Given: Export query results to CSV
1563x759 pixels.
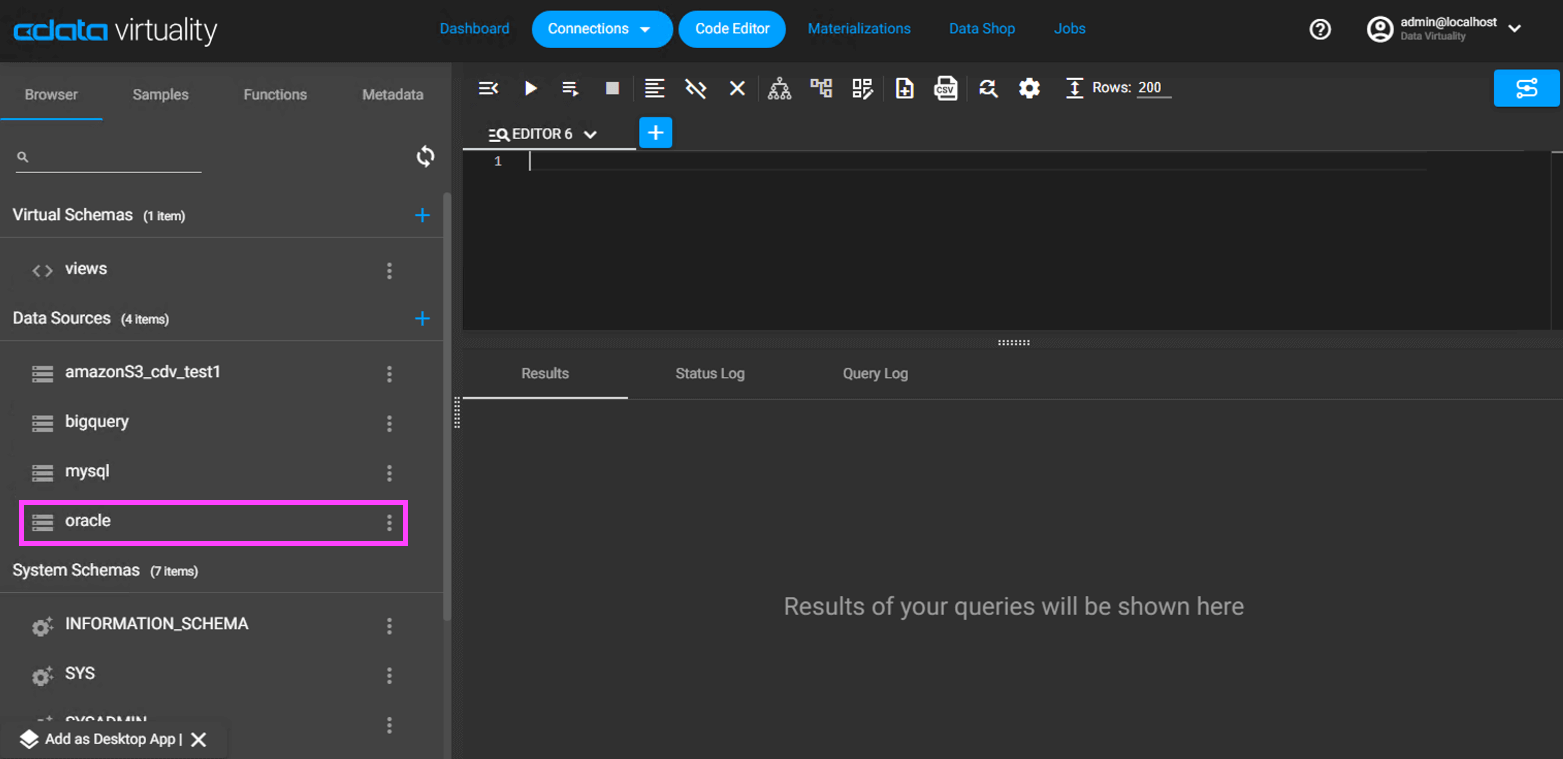Looking at the screenshot, I should 945,88.
